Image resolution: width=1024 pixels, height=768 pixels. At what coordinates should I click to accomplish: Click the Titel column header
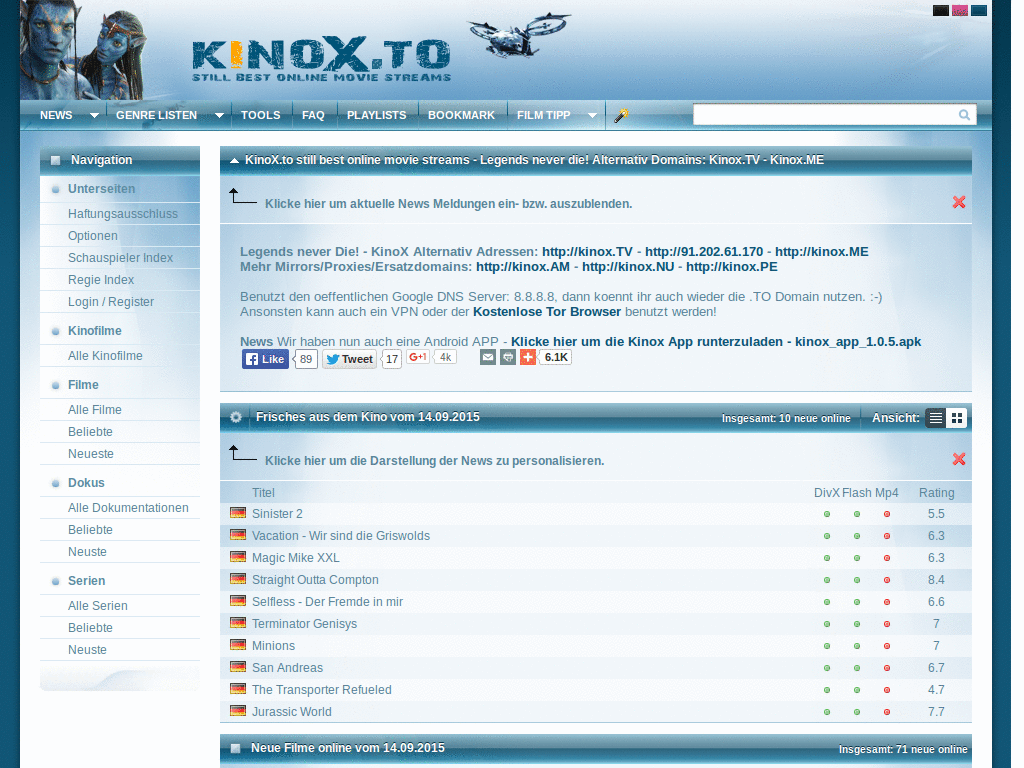click(x=263, y=493)
